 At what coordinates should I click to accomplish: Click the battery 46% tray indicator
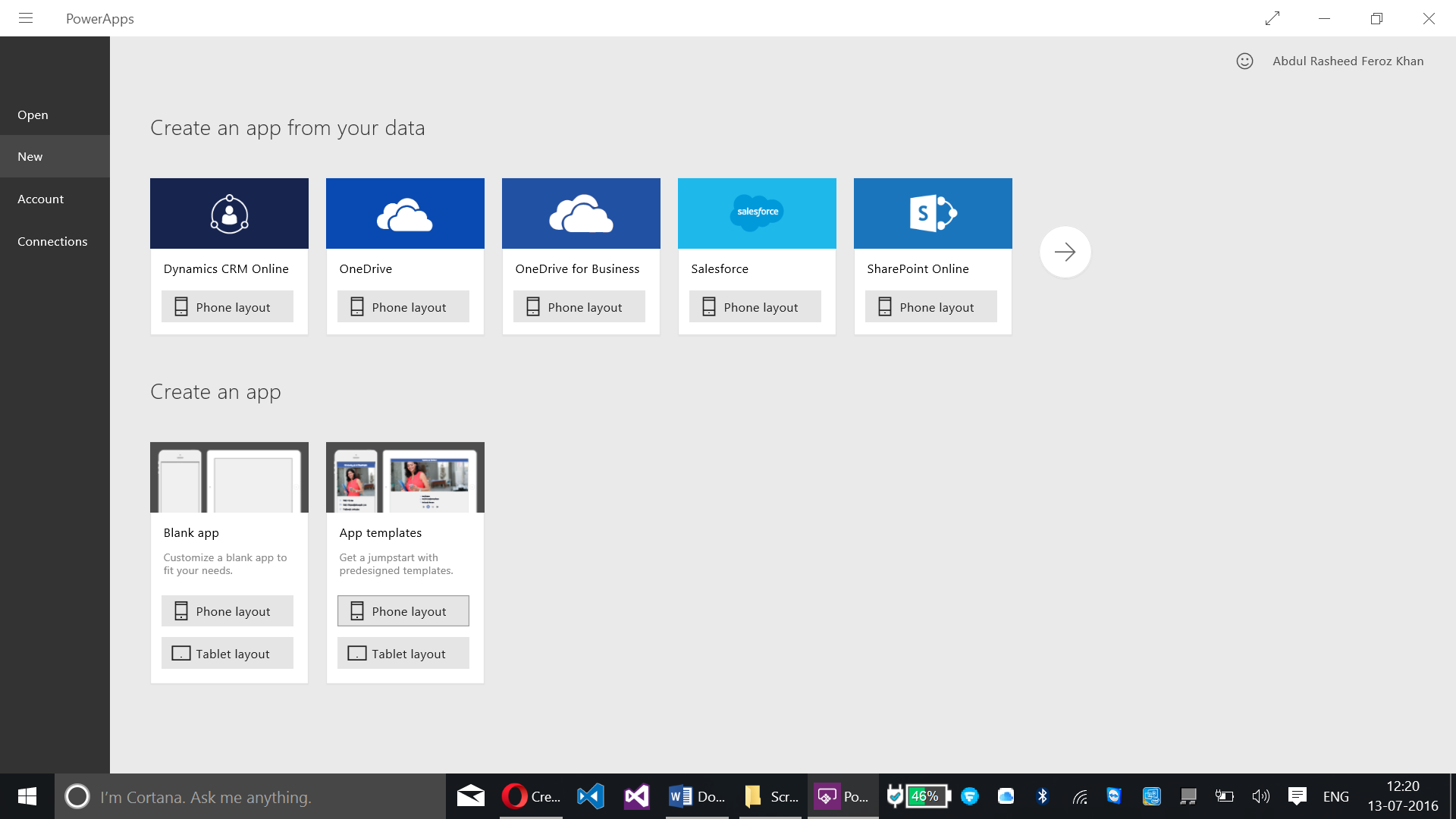point(927,796)
